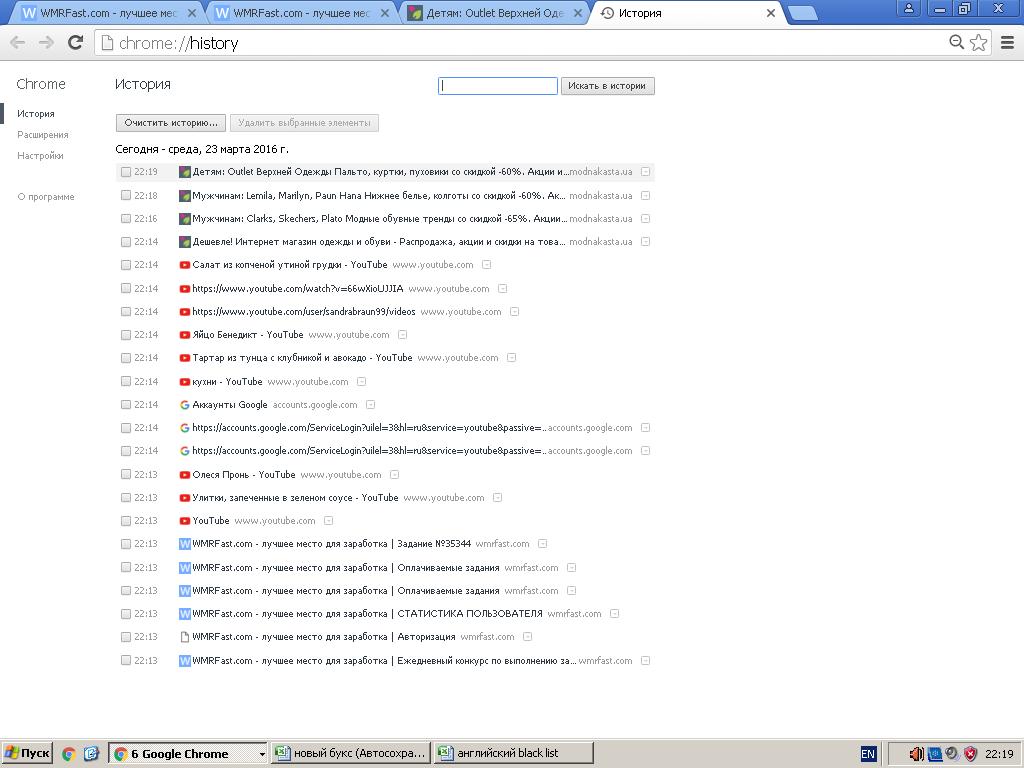Viewport: 1024px width, 768px height.
Task: Reload the history page
Action: (76, 43)
